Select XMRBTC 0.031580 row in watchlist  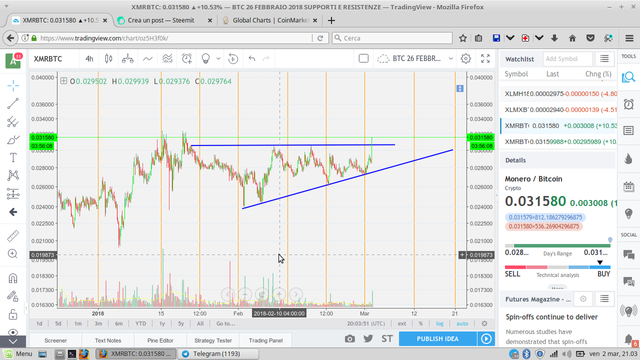(x=558, y=126)
